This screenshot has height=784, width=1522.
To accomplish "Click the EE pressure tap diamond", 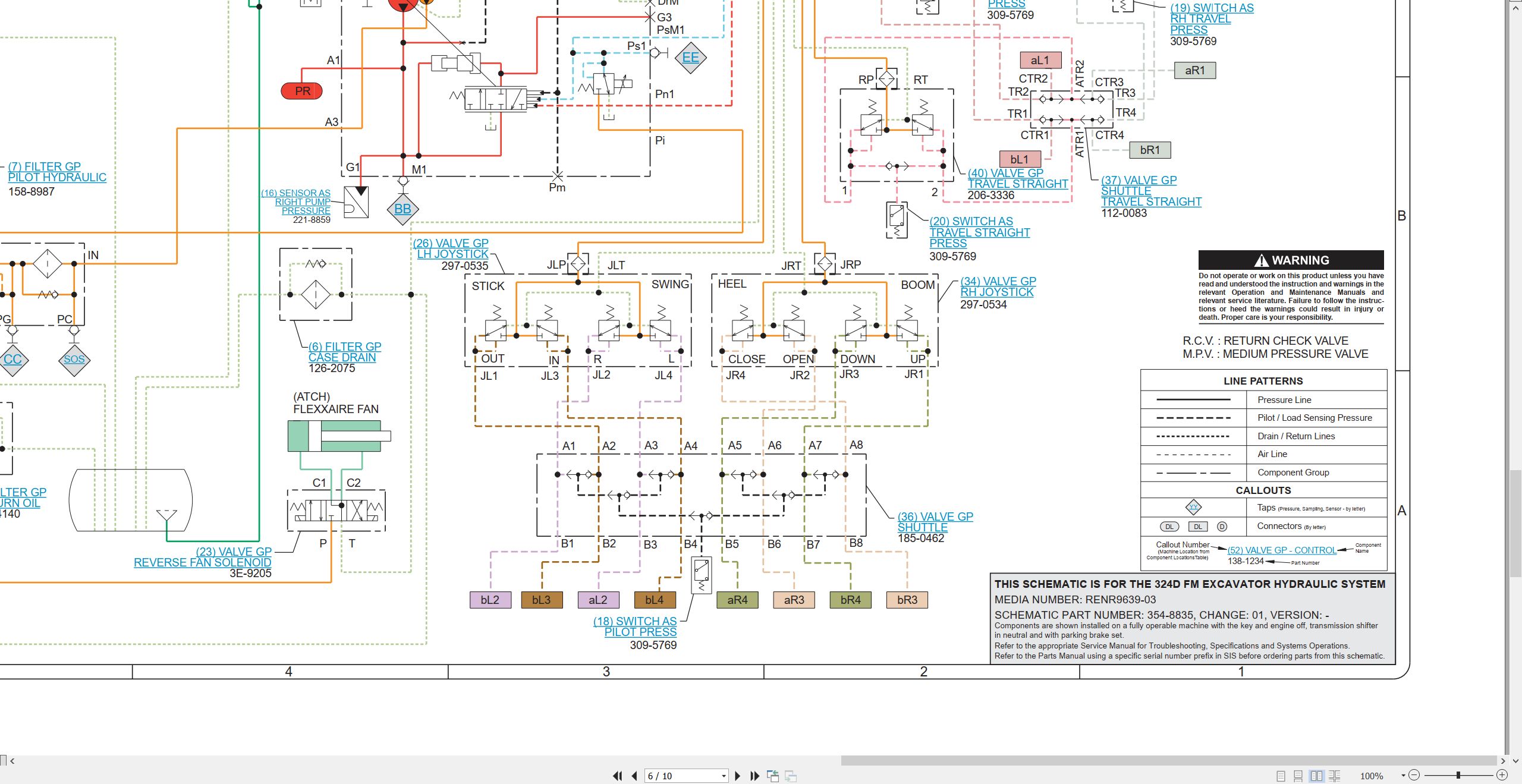I will pyautogui.click(x=690, y=58).
